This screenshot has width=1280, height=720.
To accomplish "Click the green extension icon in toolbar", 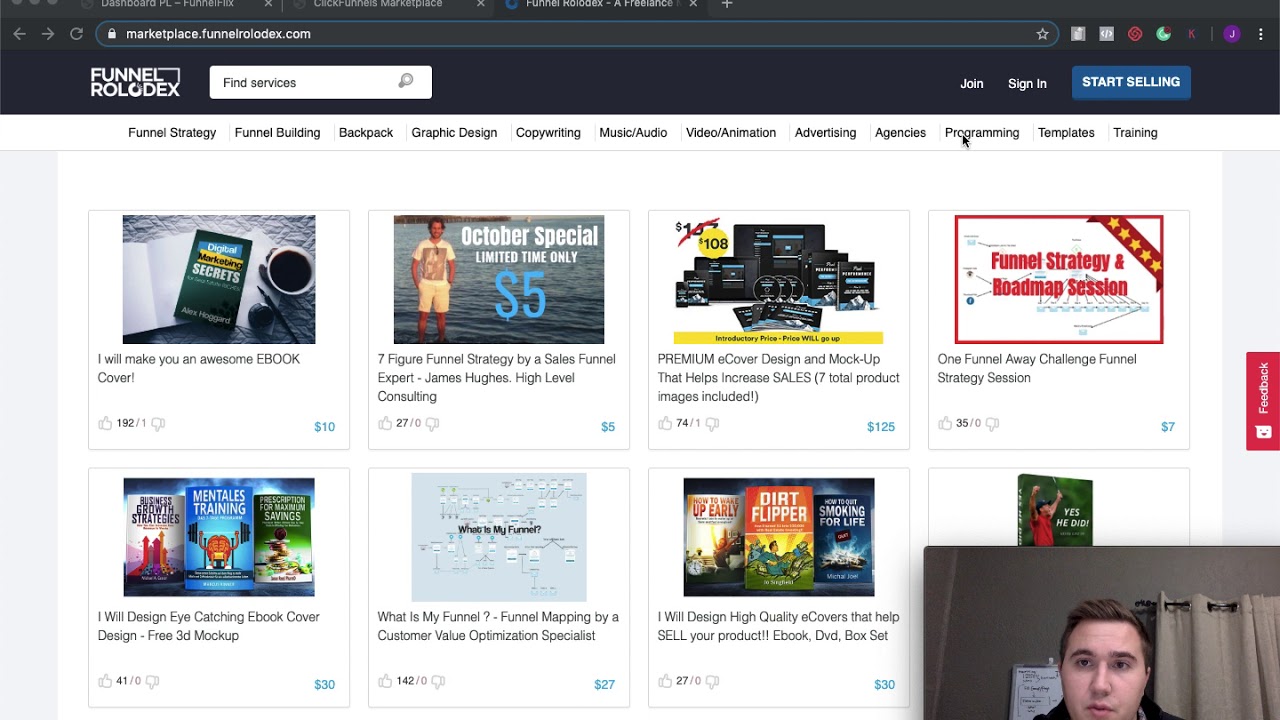I will [1163, 34].
